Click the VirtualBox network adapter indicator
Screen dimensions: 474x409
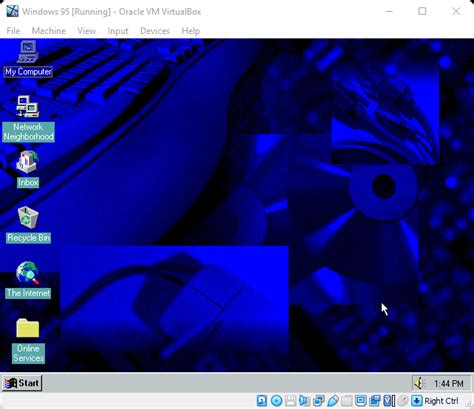click(319, 400)
